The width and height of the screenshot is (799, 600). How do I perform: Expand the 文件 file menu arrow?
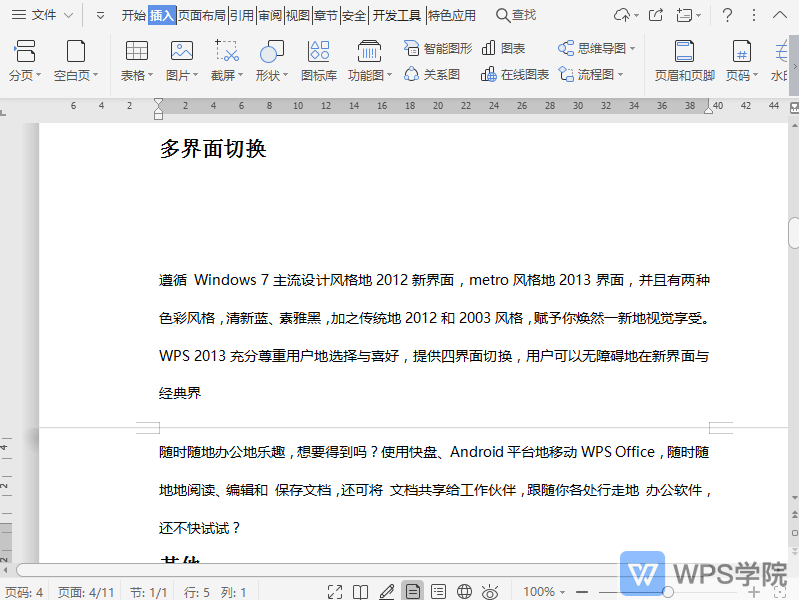point(68,16)
